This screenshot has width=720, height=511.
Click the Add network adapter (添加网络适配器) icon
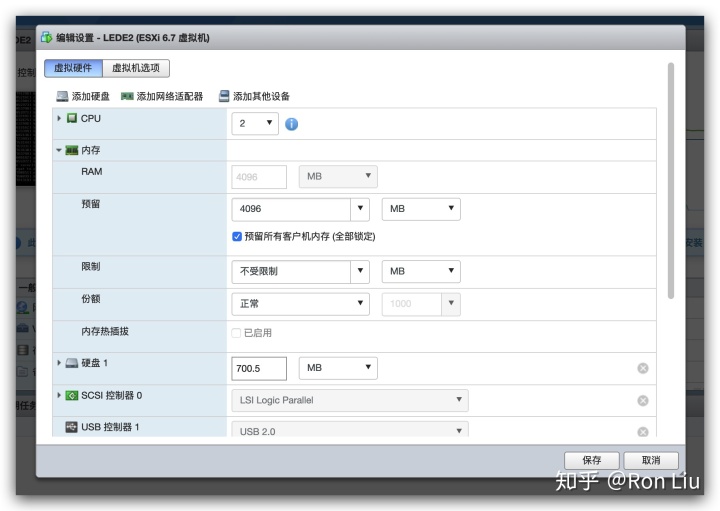[x=127, y=96]
